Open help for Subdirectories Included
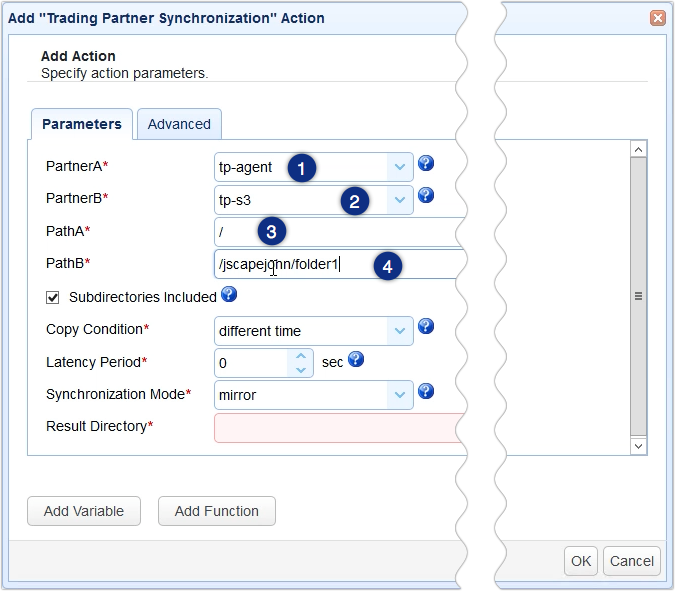675x591 pixels. click(229, 294)
